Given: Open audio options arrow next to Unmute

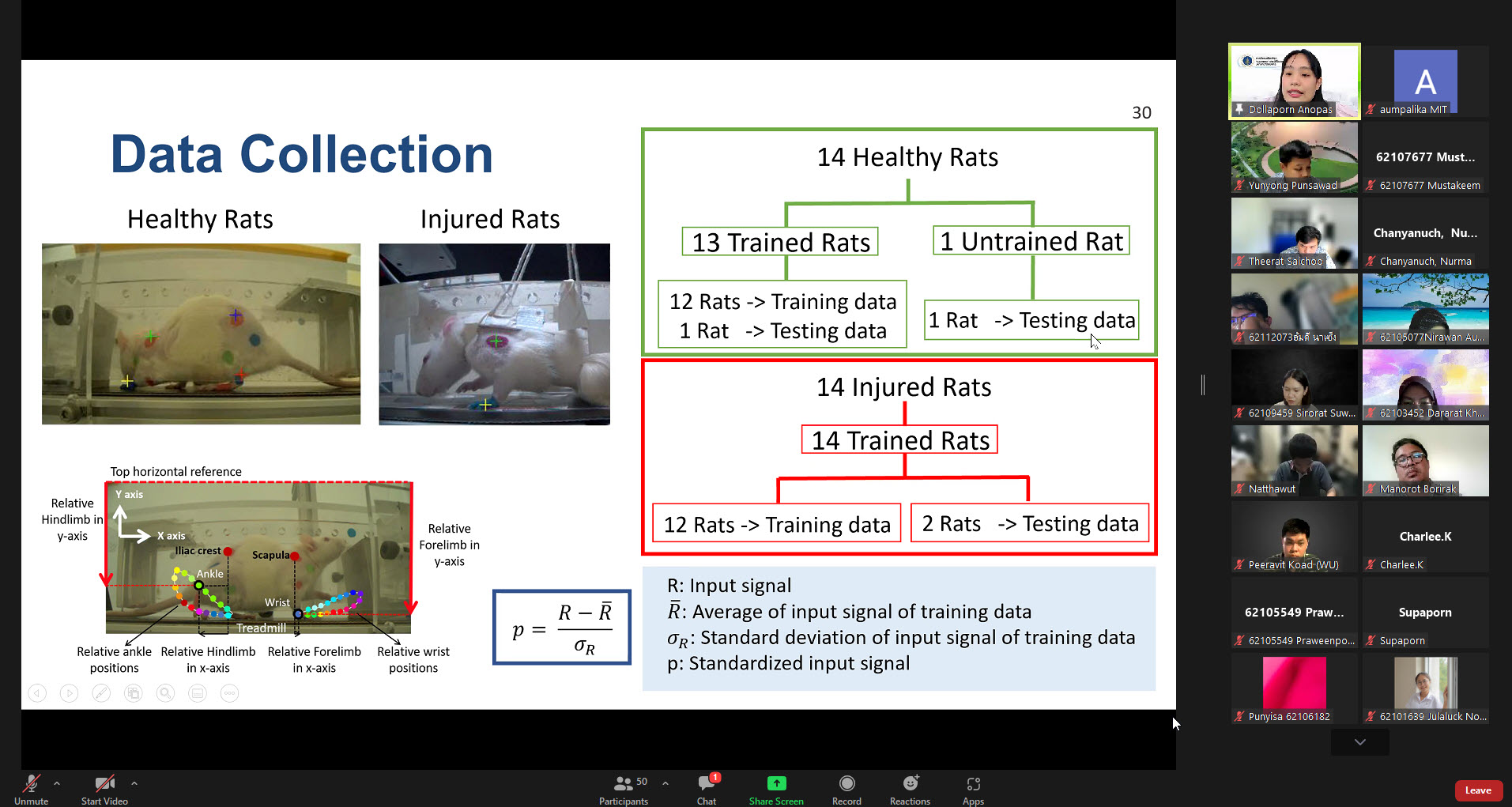Looking at the screenshot, I should 57,783.
